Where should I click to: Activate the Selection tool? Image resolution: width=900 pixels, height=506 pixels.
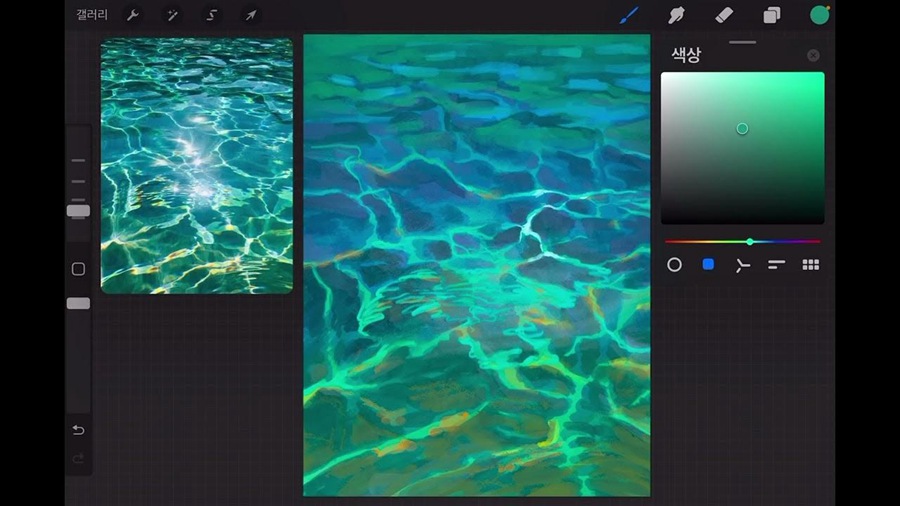coord(212,15)
